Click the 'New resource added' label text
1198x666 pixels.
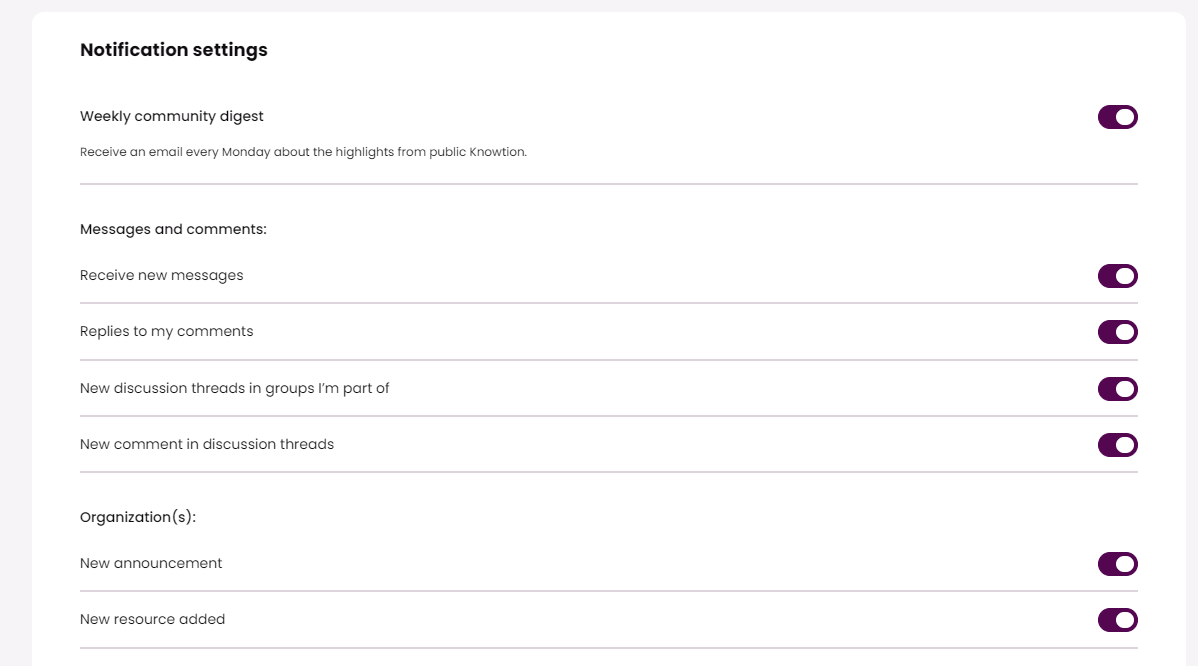click(x=153, y=619)
